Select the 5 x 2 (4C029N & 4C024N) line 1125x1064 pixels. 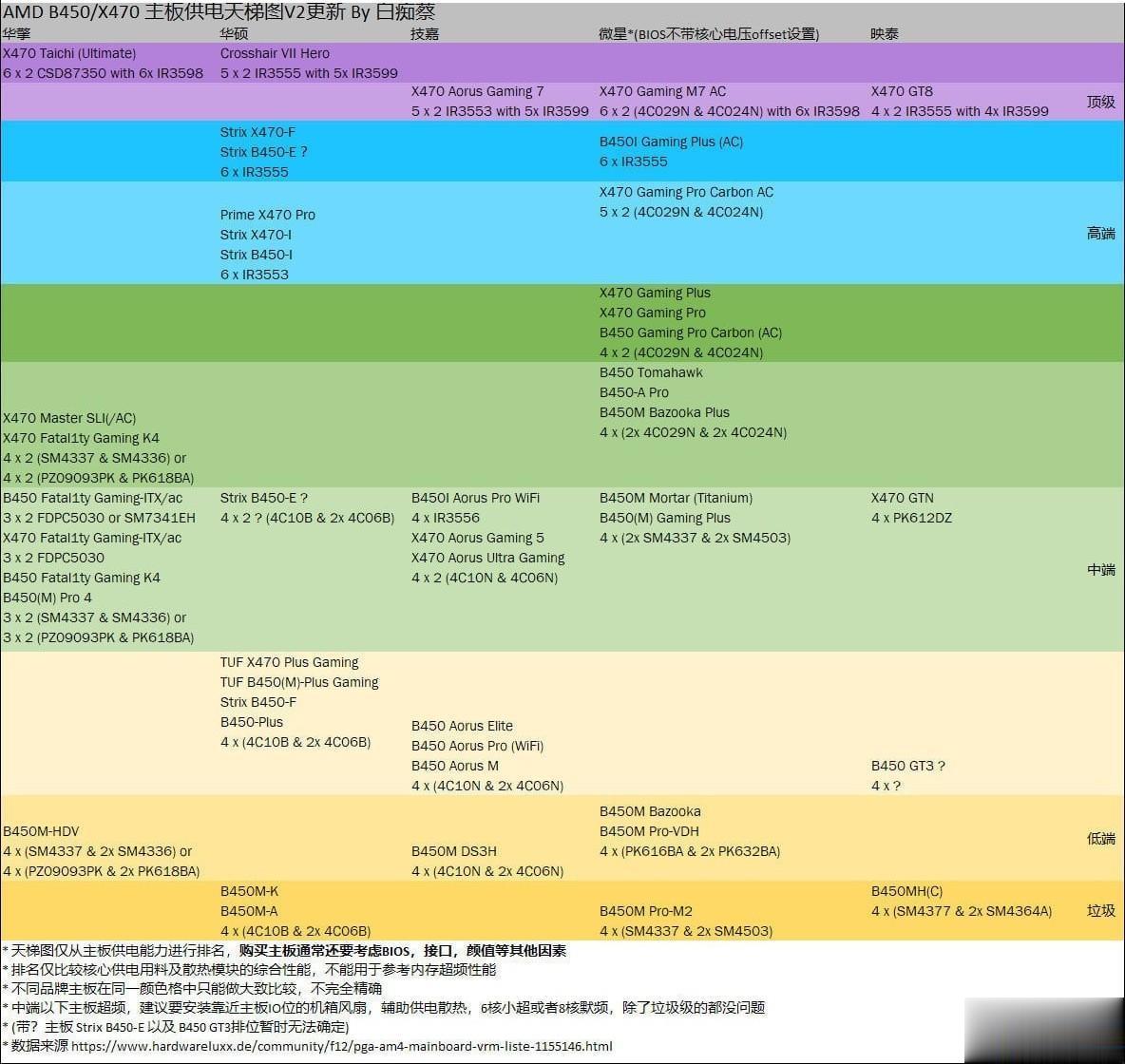681,212
